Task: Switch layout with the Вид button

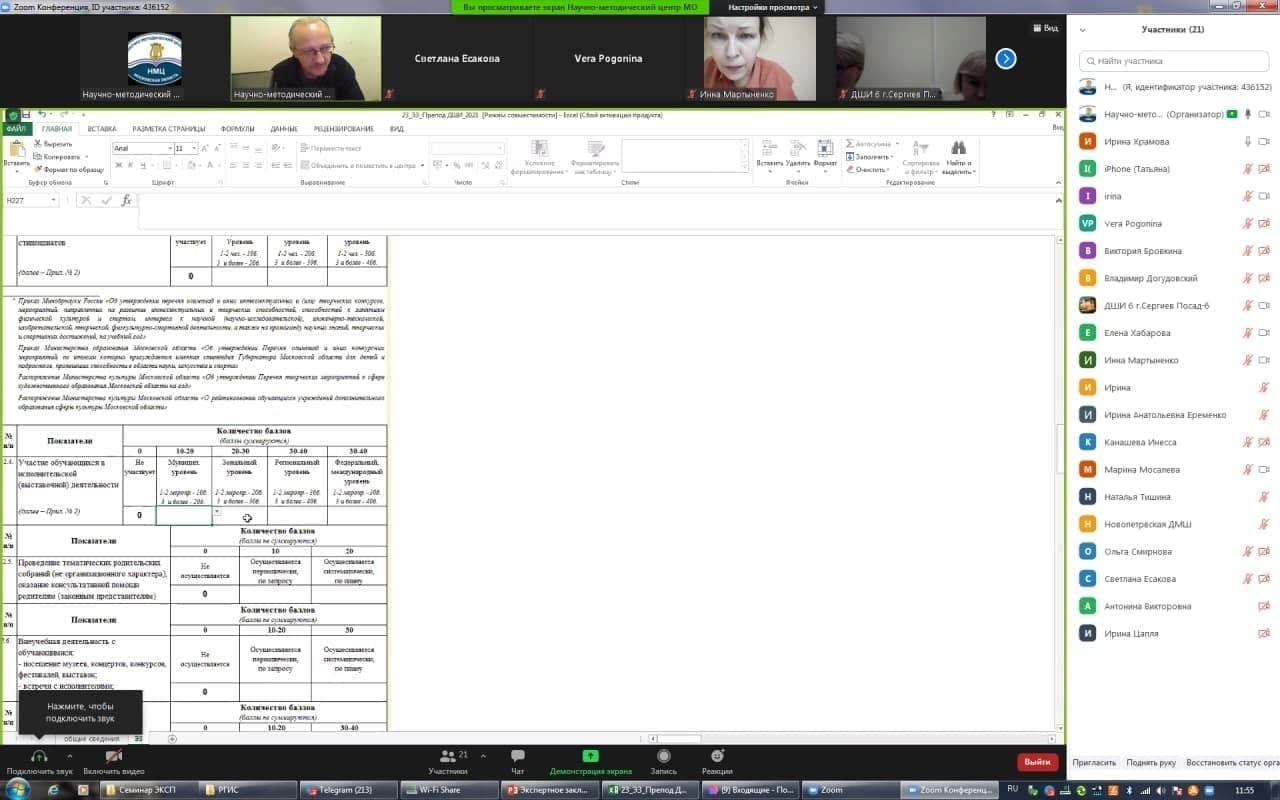Action: click(x=1046, y=28)
